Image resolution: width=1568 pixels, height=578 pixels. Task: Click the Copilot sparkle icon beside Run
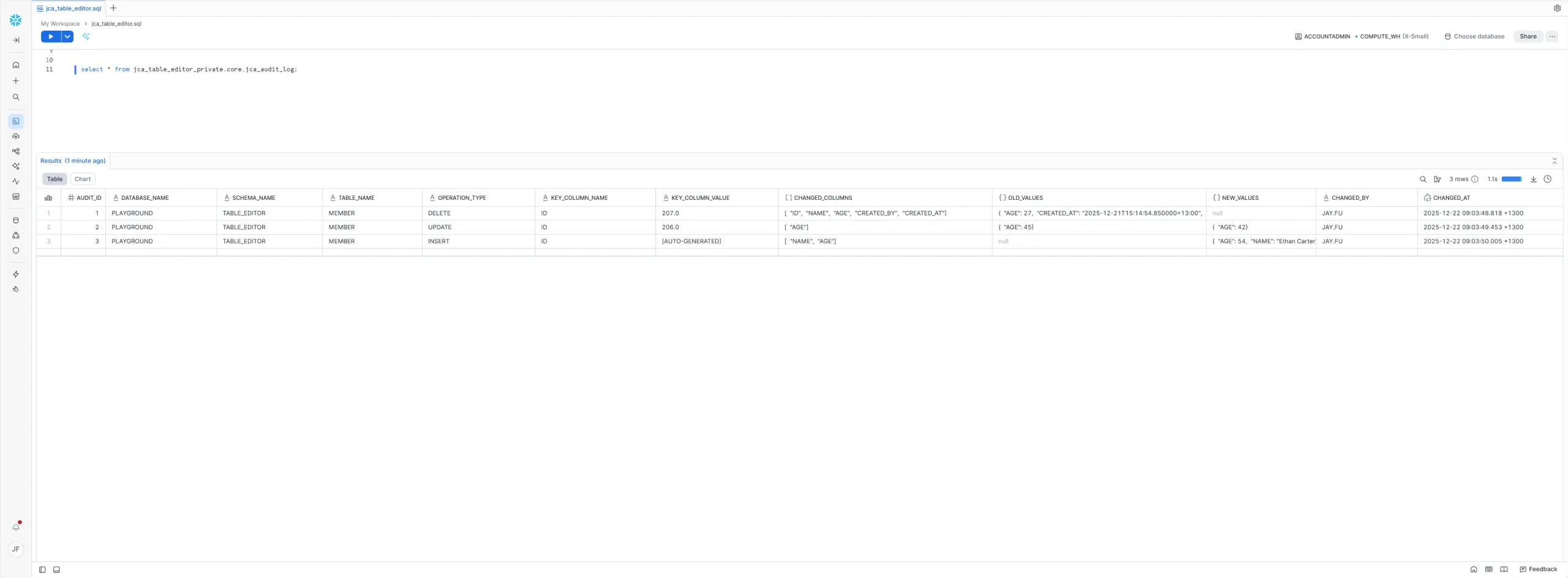[86, 37]
